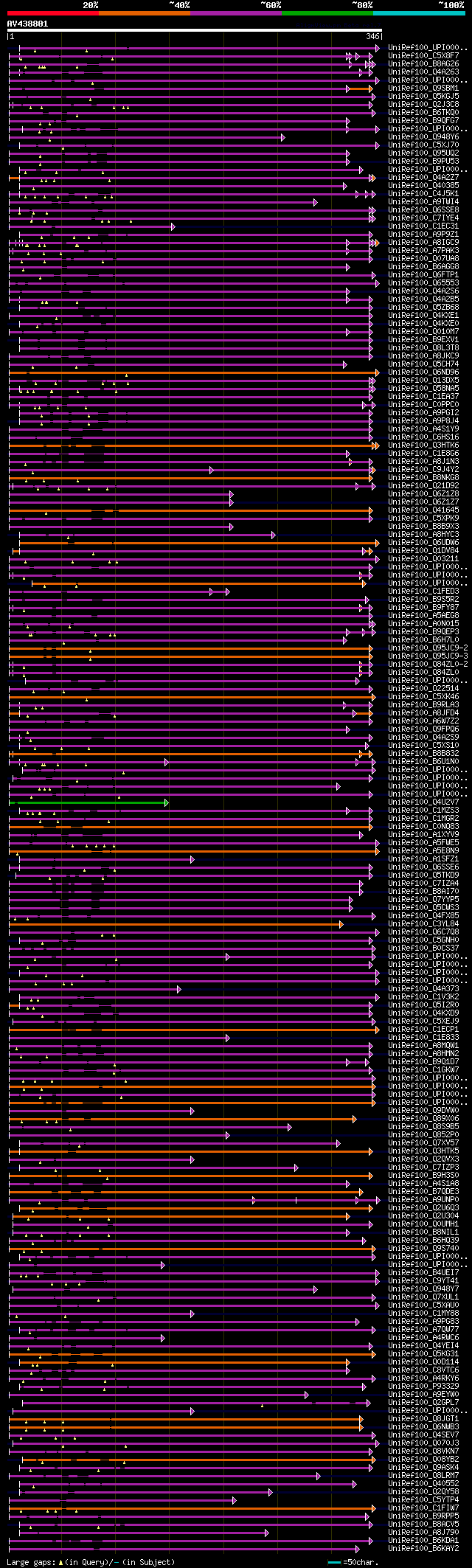Select the UniRef100_B6KAY2 label

pos(423,1548)
